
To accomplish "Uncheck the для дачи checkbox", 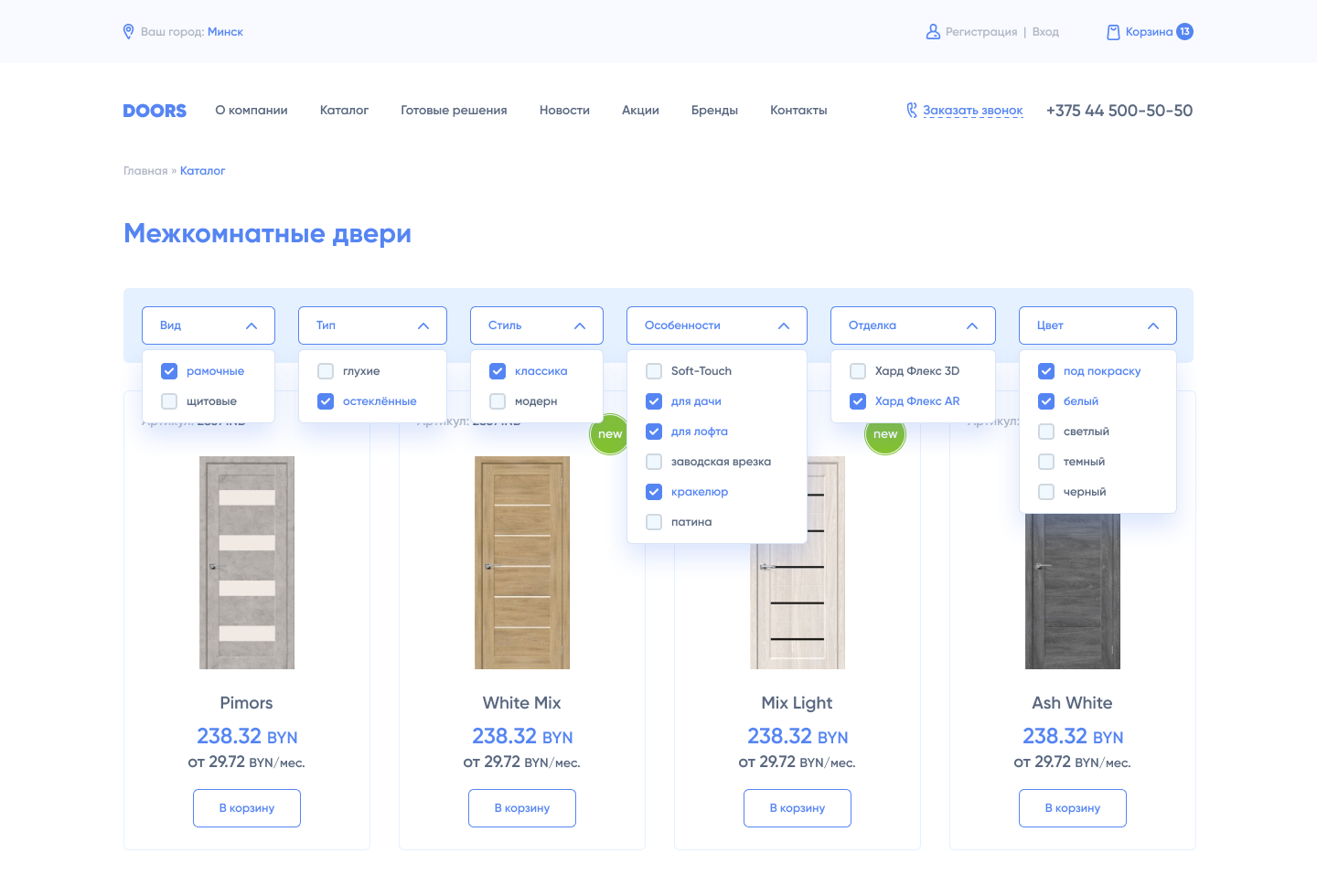I will point(654,401).
